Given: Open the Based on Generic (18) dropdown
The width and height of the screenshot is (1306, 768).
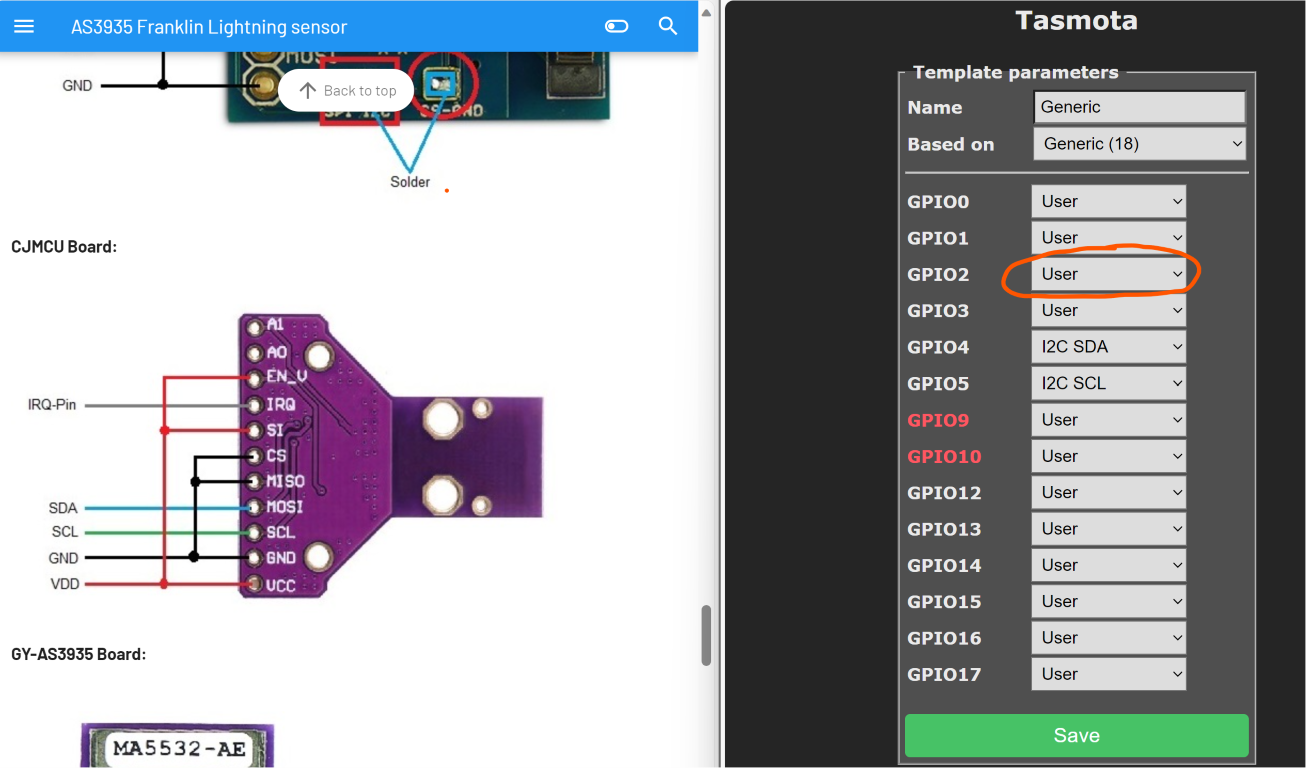Looking at the screenshot, I should pos(1139,143).
